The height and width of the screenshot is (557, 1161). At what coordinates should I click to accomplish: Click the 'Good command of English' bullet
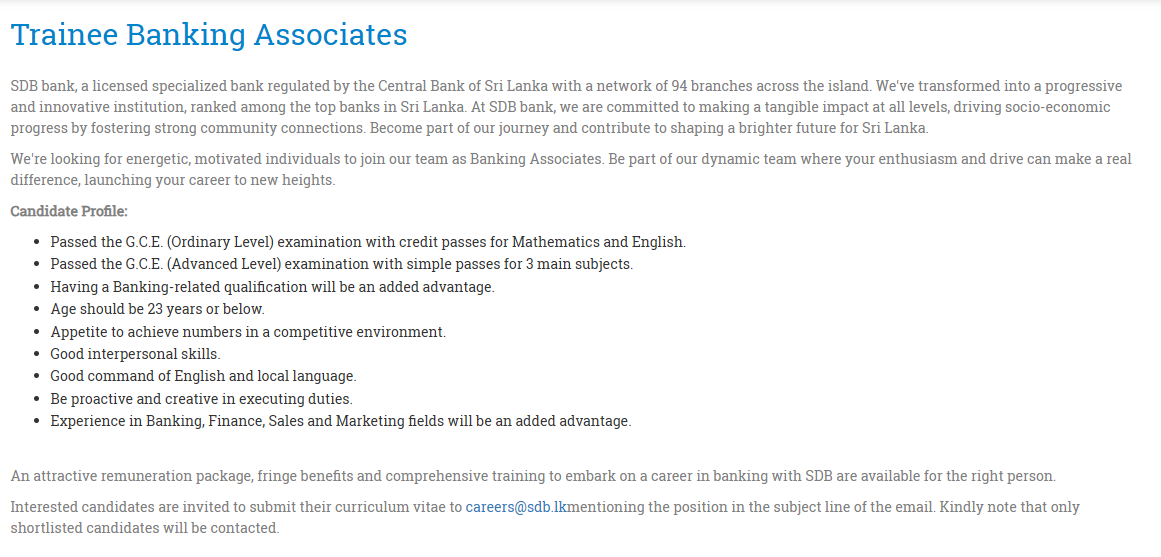(x=203, y=376)
